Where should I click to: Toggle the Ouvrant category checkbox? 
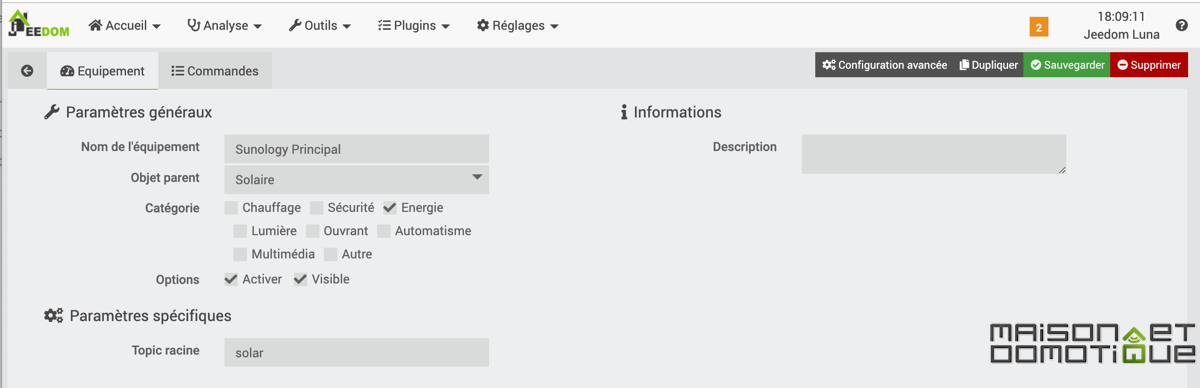tap(313, 231)
